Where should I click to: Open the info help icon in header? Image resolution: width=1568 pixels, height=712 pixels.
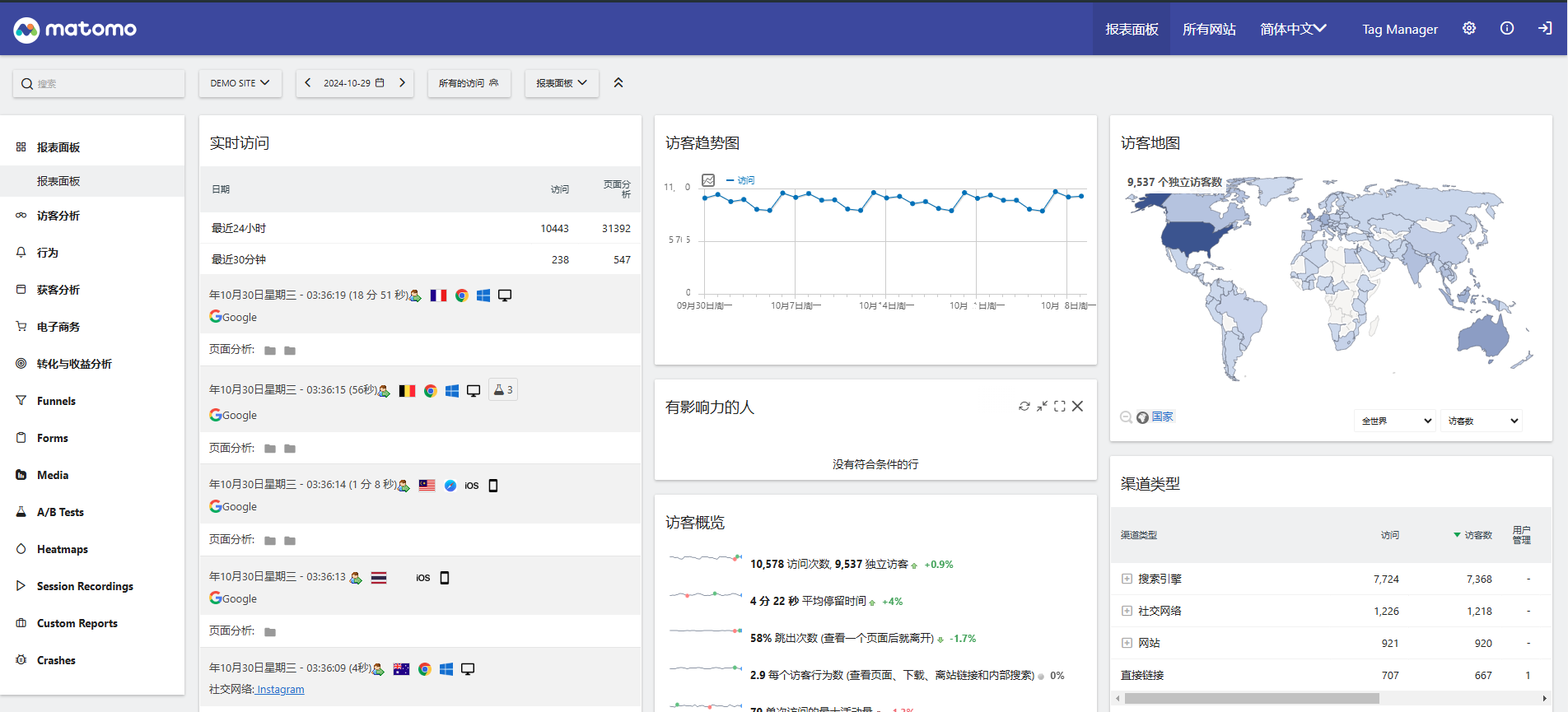pos(1507,28)
